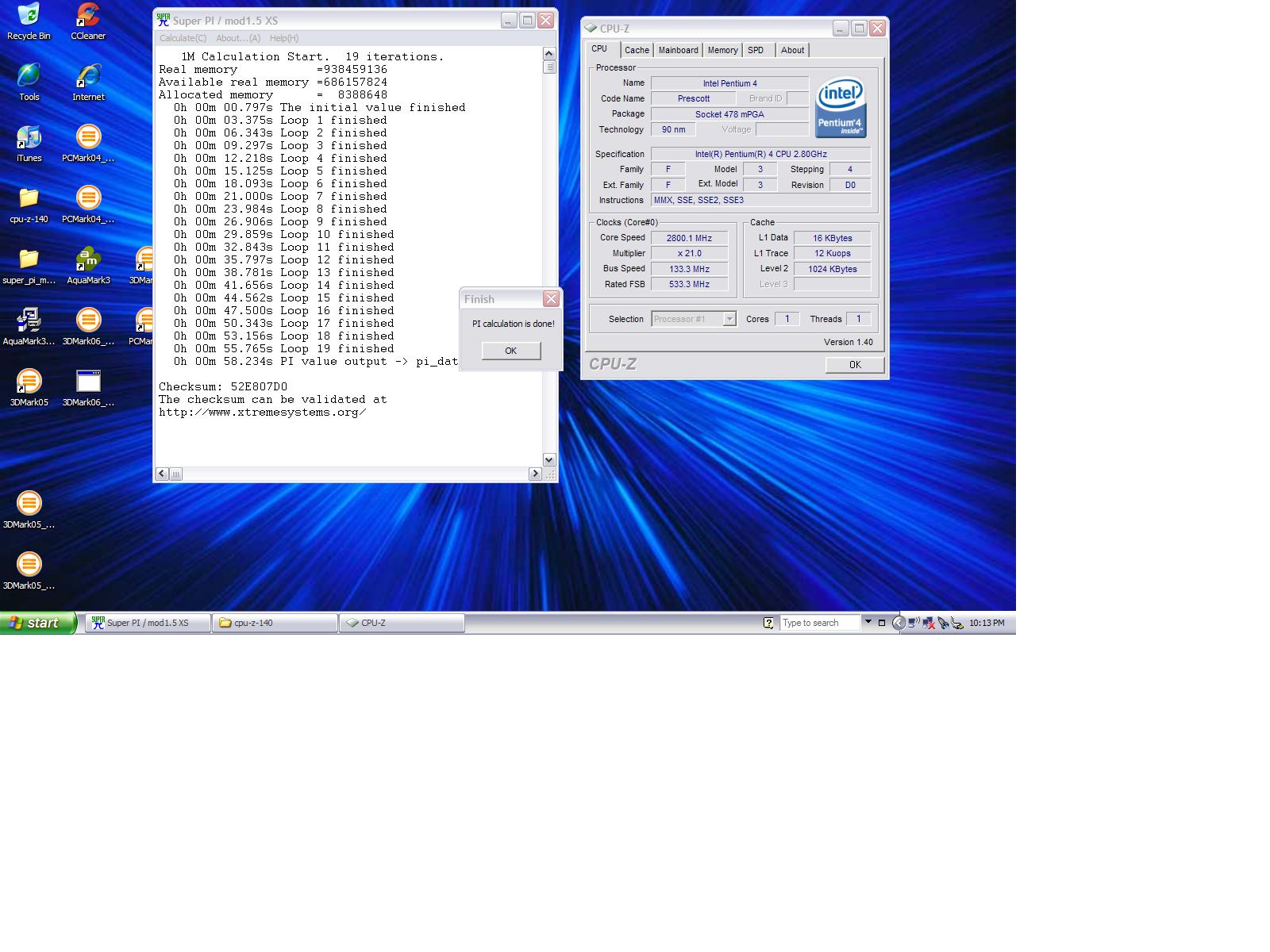Click the wireless network tray icon
Viewport: 1270px width, 952px height.
coord(914,623)
